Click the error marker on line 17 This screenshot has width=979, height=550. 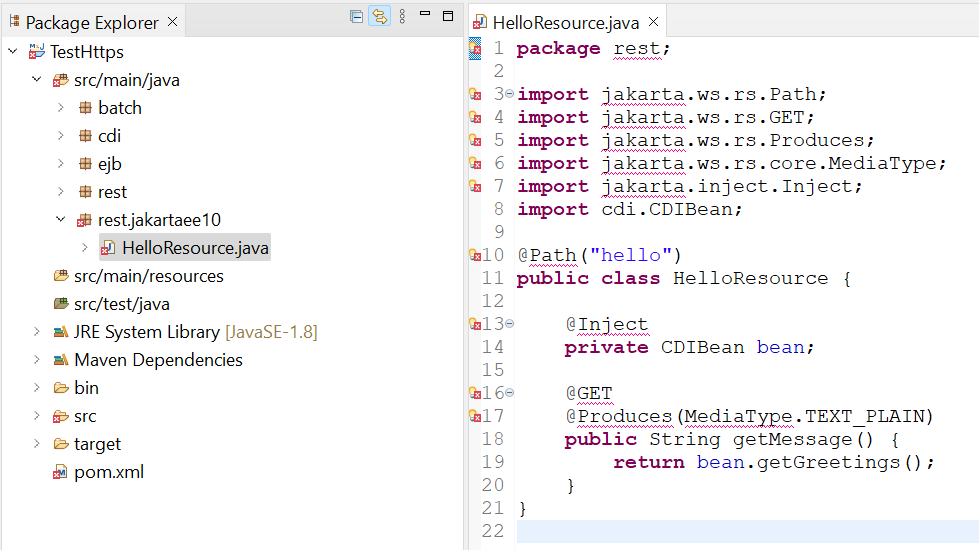pyautogui.click(x=475, y=416)
